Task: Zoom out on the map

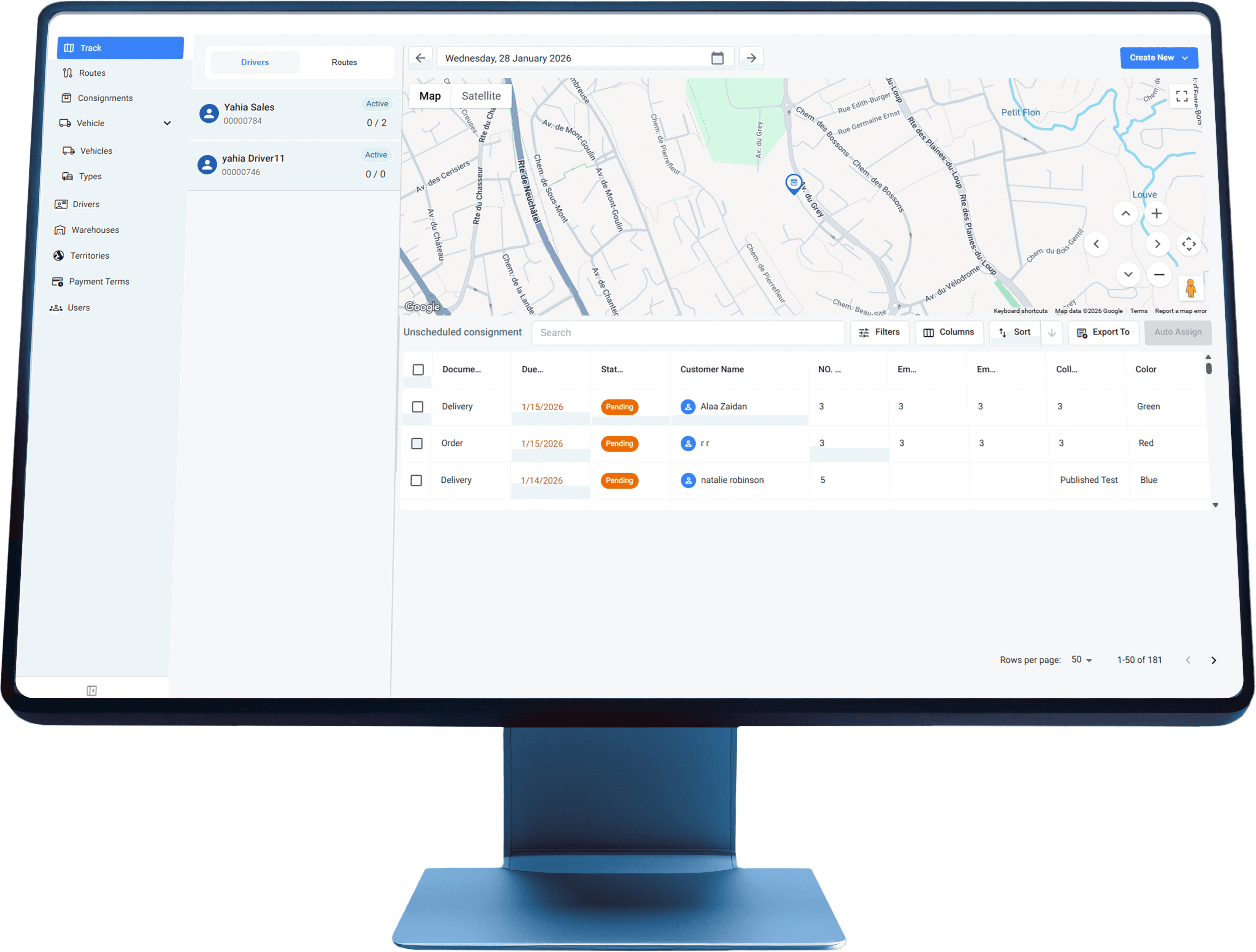Action: coord(1159,275)
